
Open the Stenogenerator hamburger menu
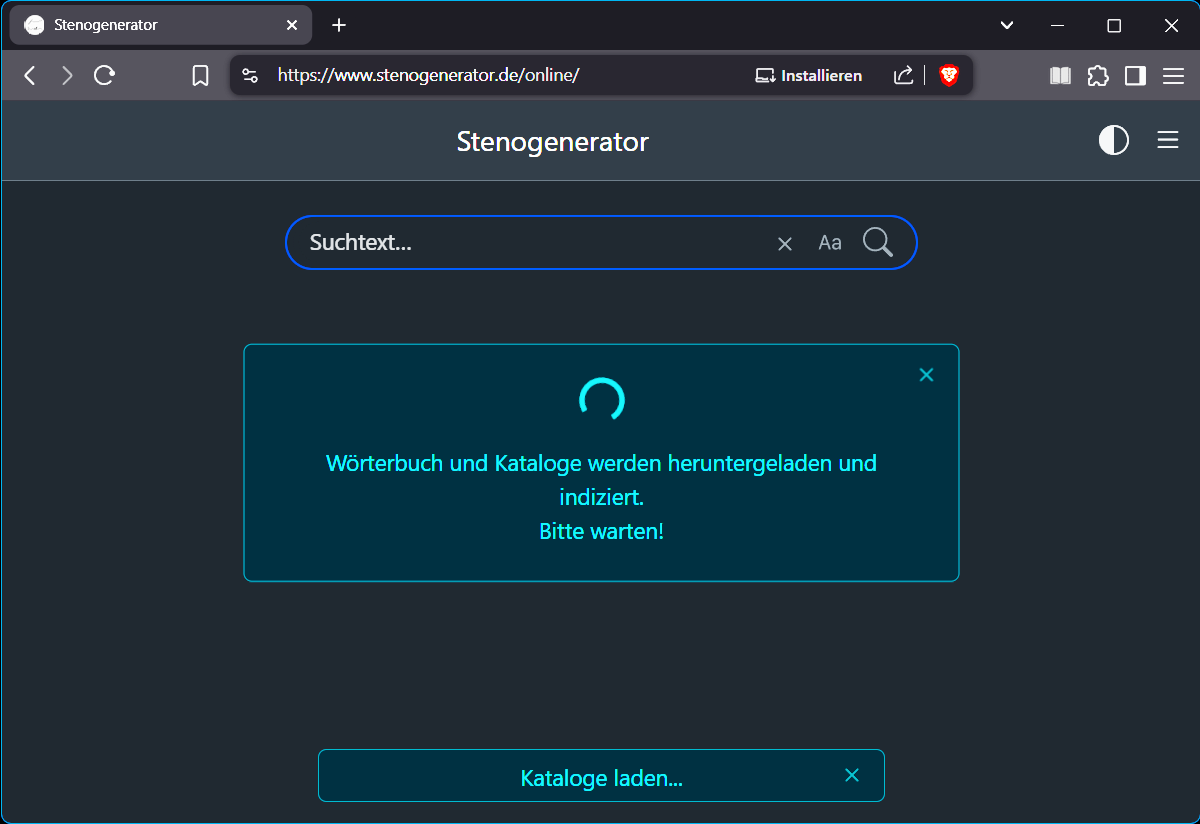1167,141
